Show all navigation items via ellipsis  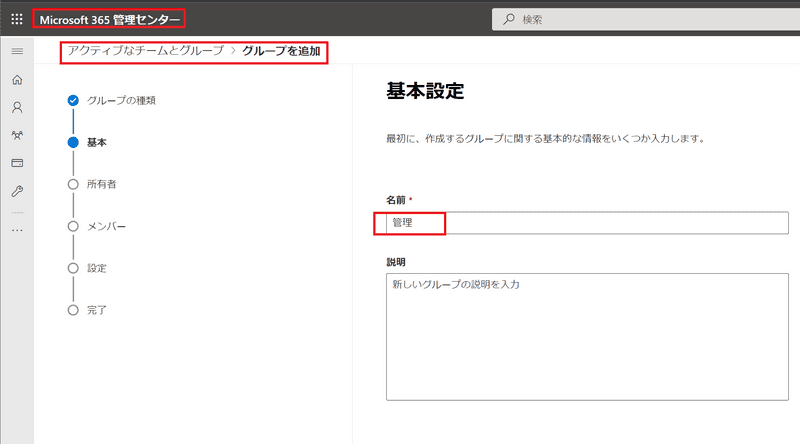[16, 230]
